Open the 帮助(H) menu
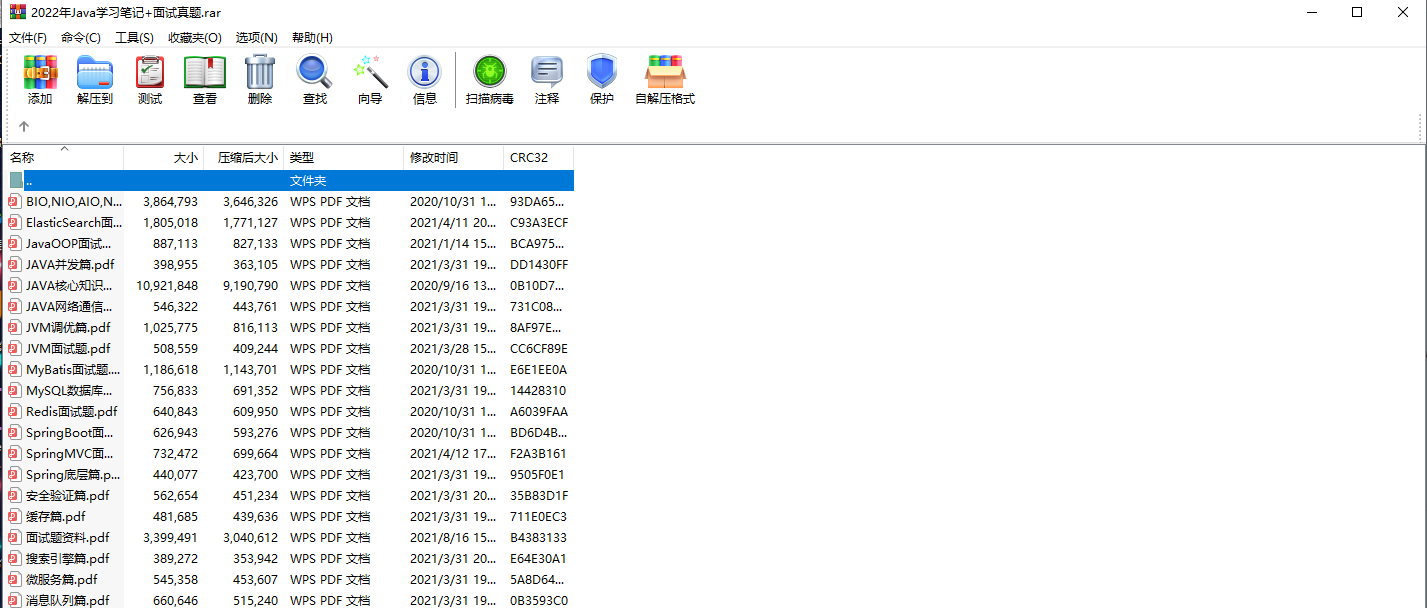 coord(312,37)
